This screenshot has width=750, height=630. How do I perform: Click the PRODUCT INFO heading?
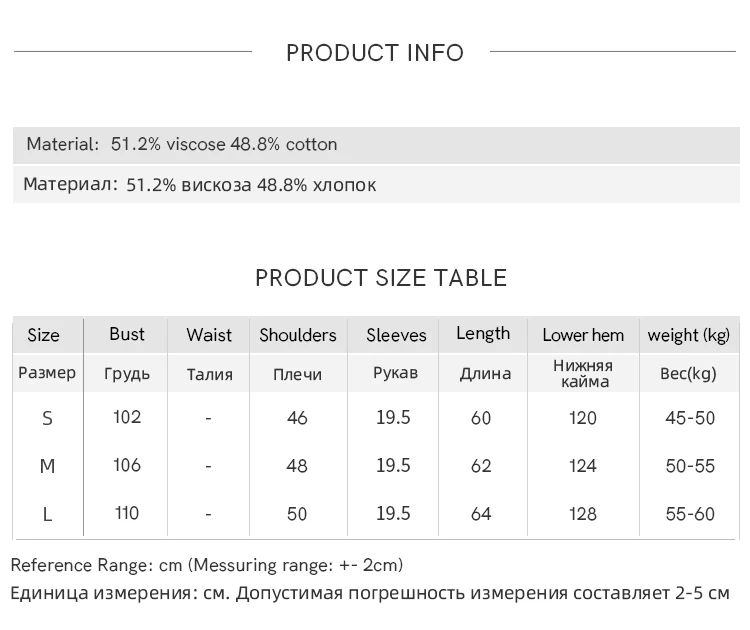[375, 53]
